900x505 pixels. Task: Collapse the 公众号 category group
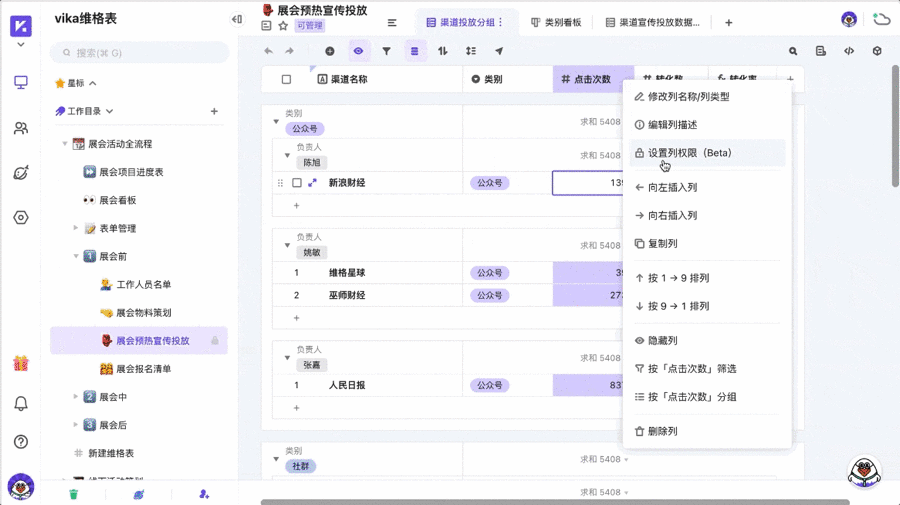tap(276, 122)
